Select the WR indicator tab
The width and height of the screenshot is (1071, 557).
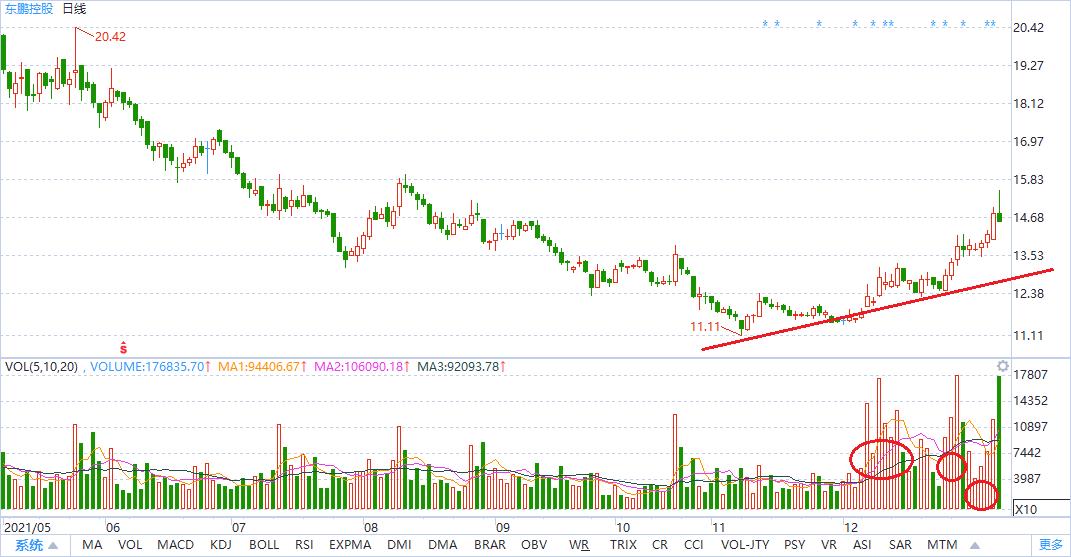point(579,545)
